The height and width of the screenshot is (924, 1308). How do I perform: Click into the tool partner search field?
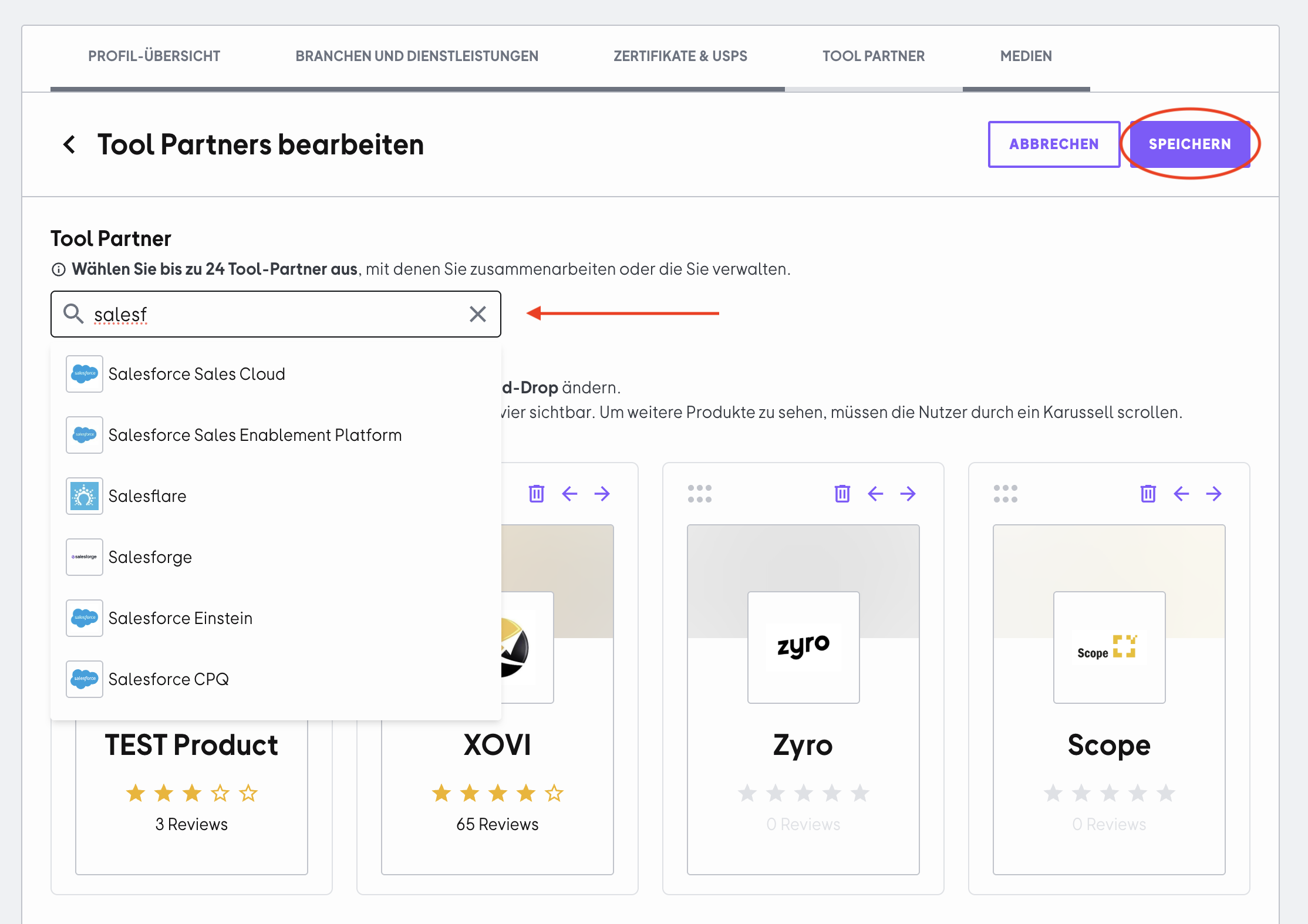point(276,314)
